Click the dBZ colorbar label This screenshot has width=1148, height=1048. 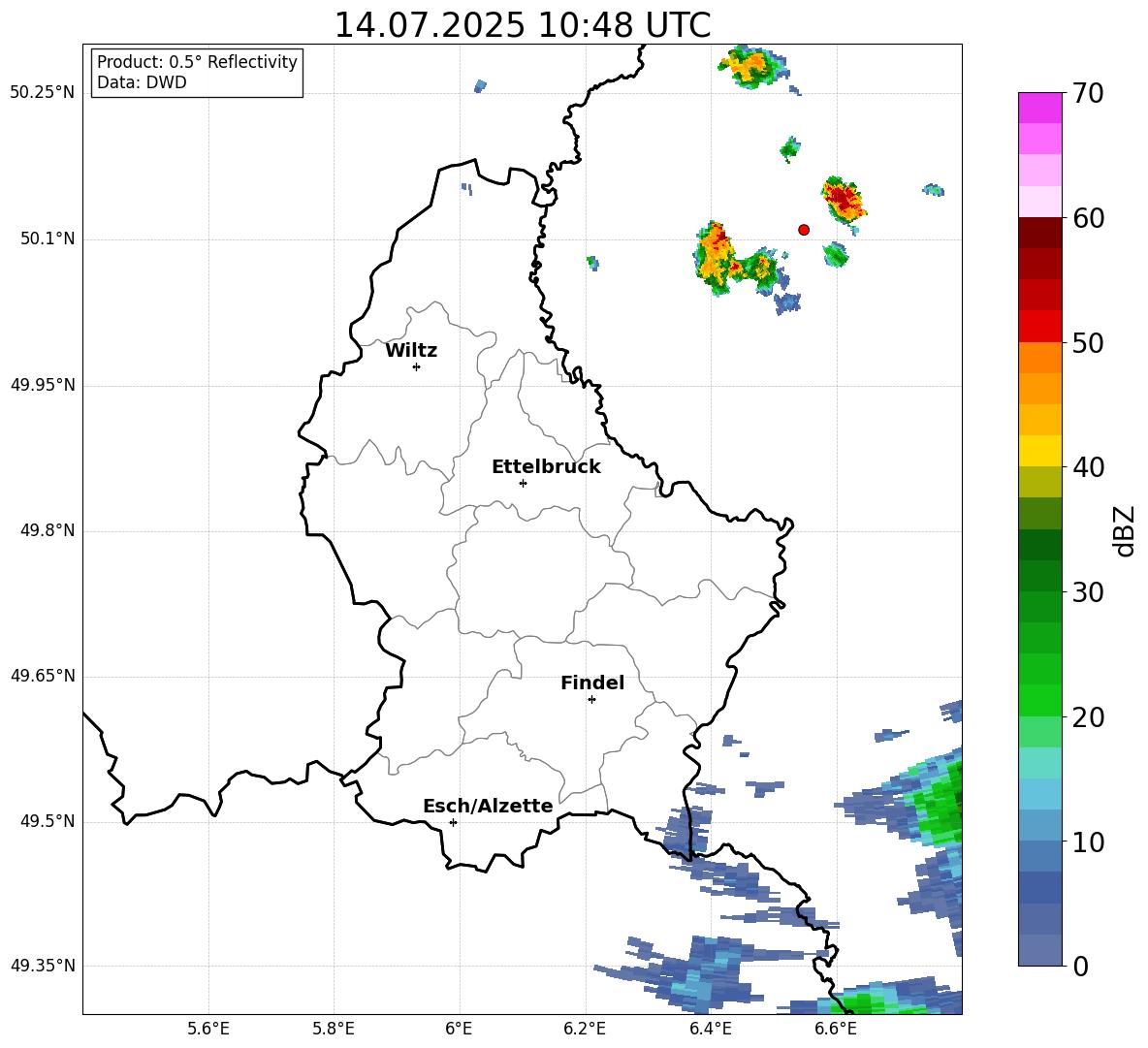1123,530
